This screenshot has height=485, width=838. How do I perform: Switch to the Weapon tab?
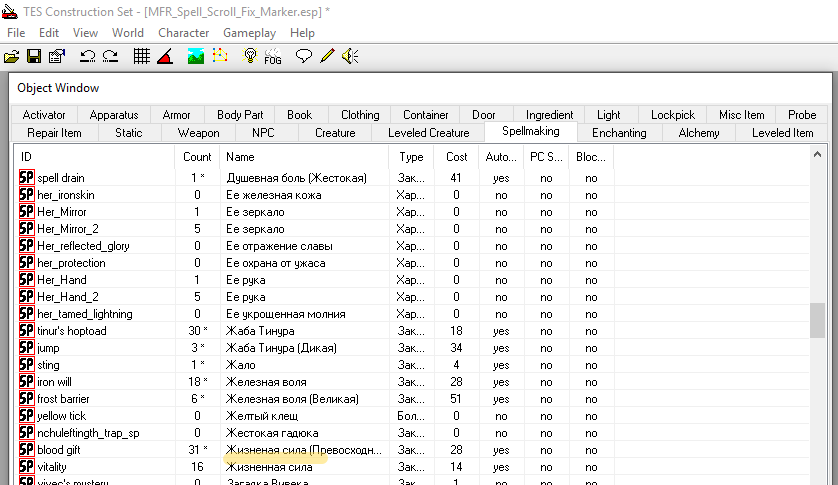198,133
